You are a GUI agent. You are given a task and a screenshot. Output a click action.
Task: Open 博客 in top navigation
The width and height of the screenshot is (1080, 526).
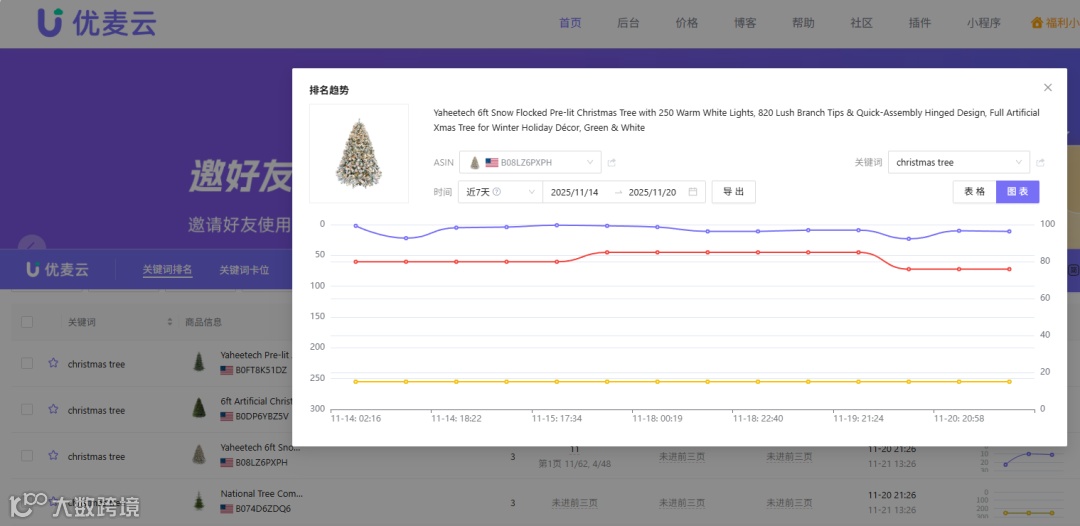745,23
